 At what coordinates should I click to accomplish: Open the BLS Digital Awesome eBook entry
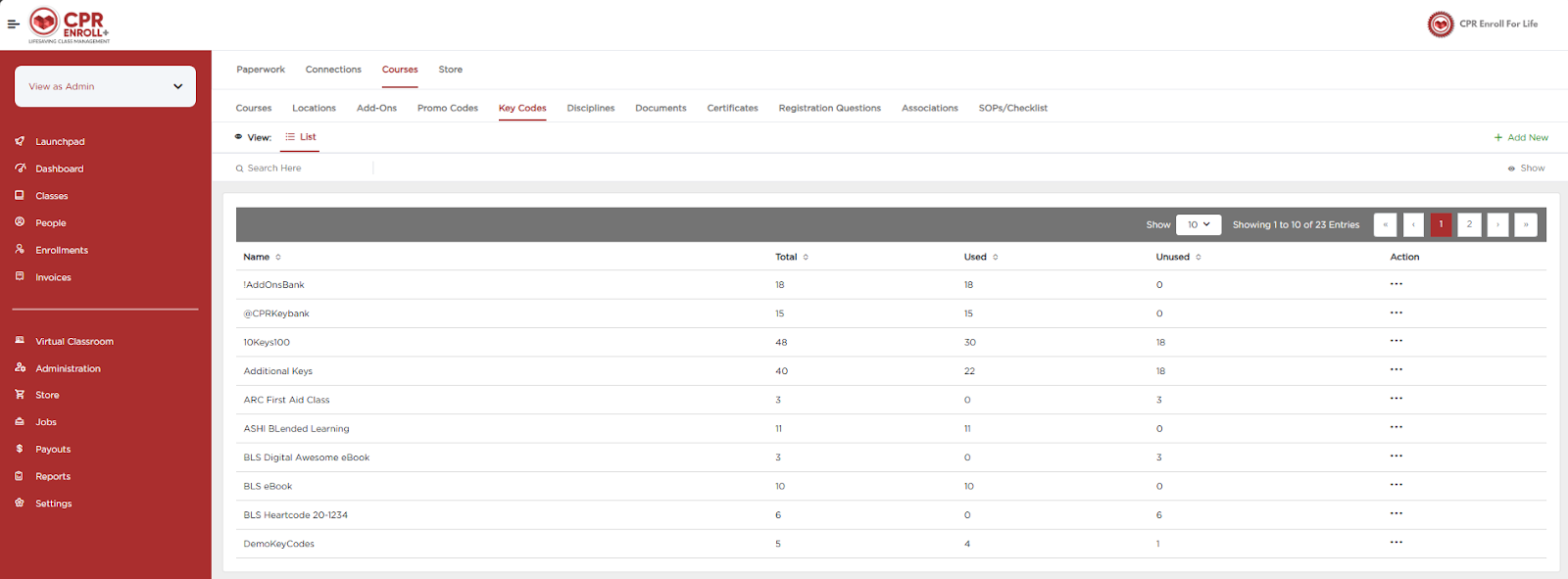point(307,458)
